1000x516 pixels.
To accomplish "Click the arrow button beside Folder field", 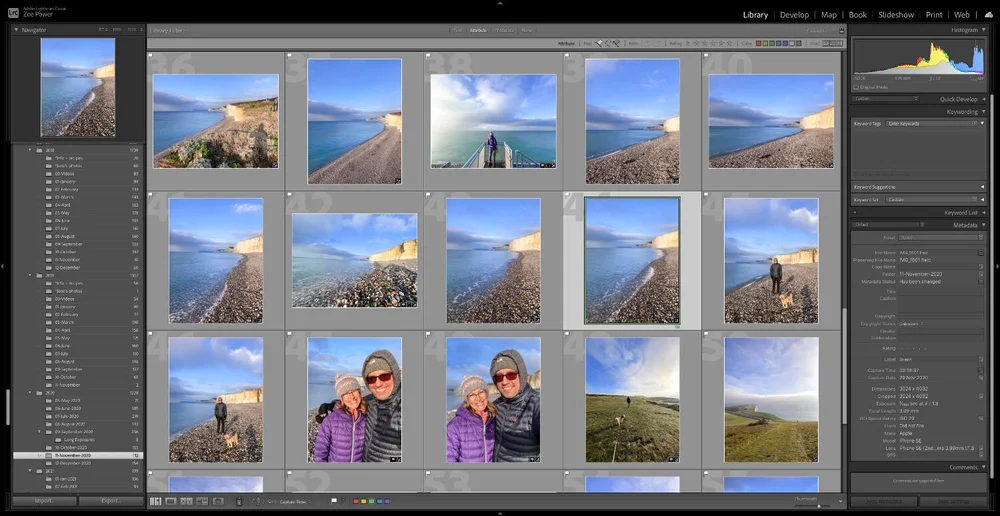I will [x=981, y=274].
